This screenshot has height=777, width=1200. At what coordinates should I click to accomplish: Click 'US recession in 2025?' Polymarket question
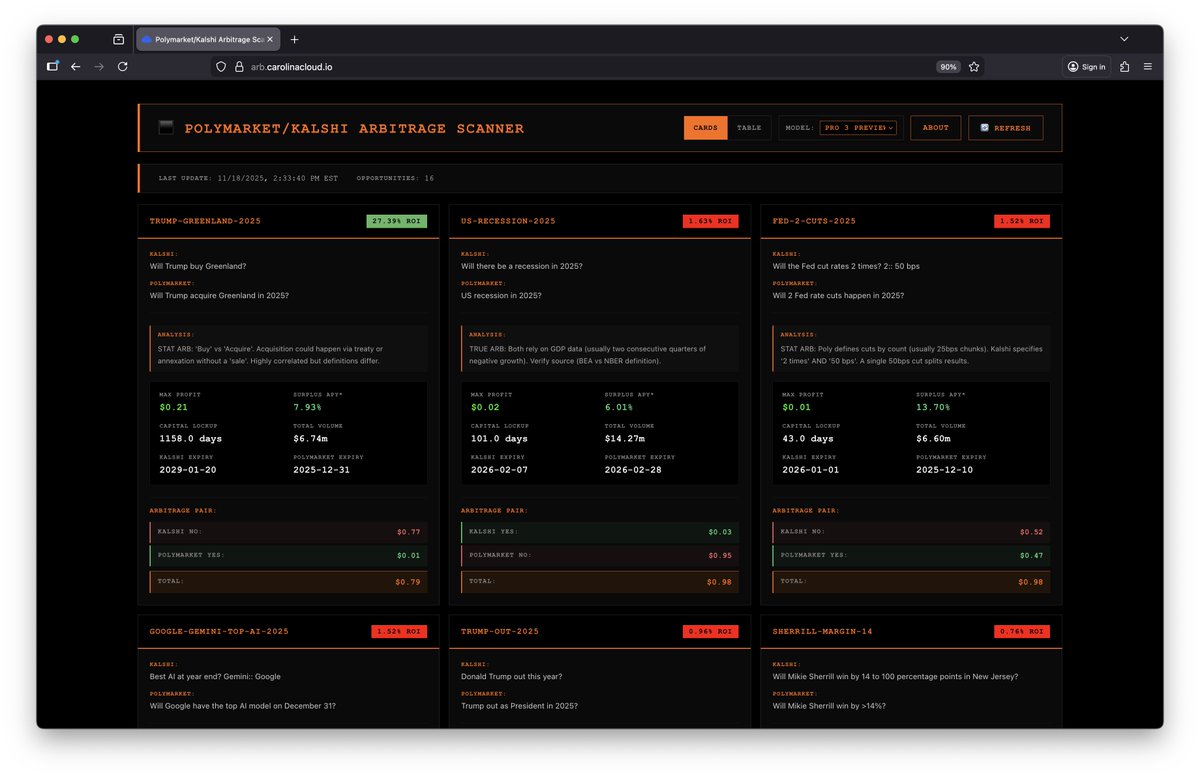(501, 295)
